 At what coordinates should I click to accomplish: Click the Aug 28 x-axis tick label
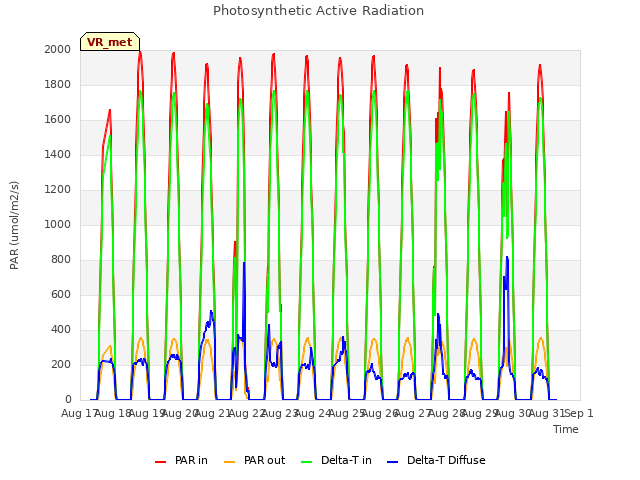click(x=446, y=414)
